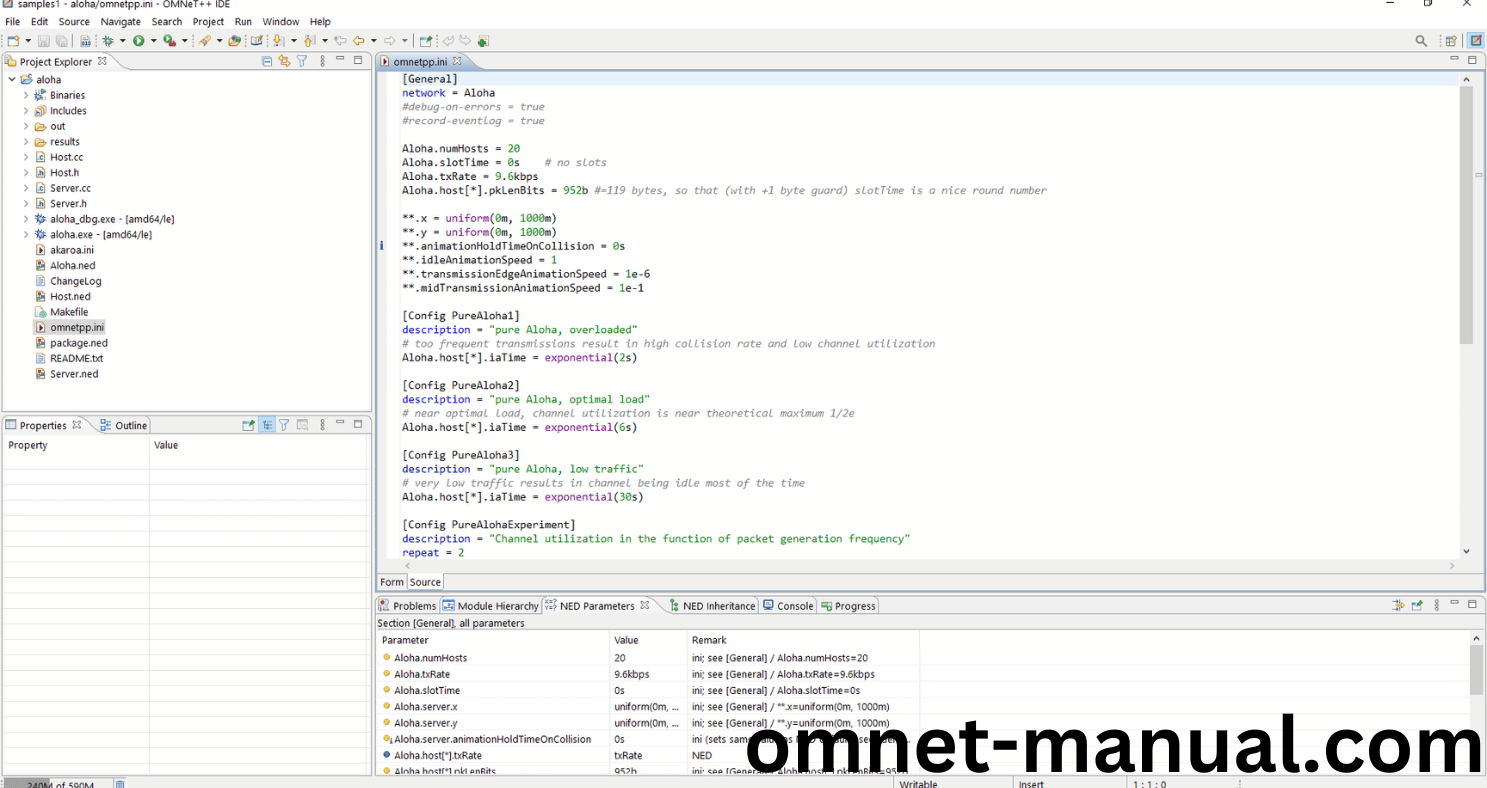1487x788 pixels.
Task: Expand the aloha_dbg.exe node
Action: [x=26, y=219]
